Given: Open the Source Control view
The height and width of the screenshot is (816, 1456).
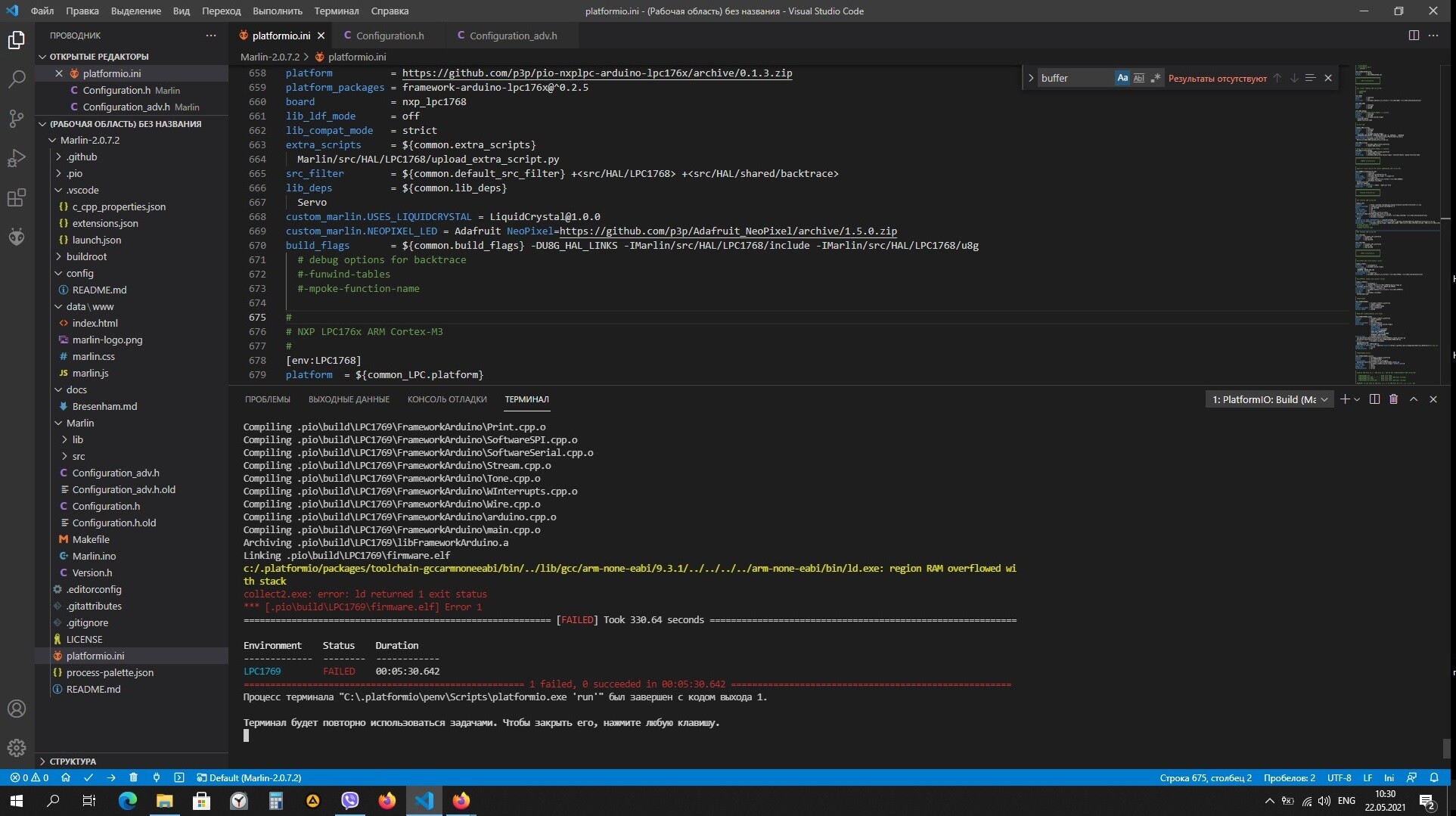Looking at the screenshot, I should (x=17, y=119).
